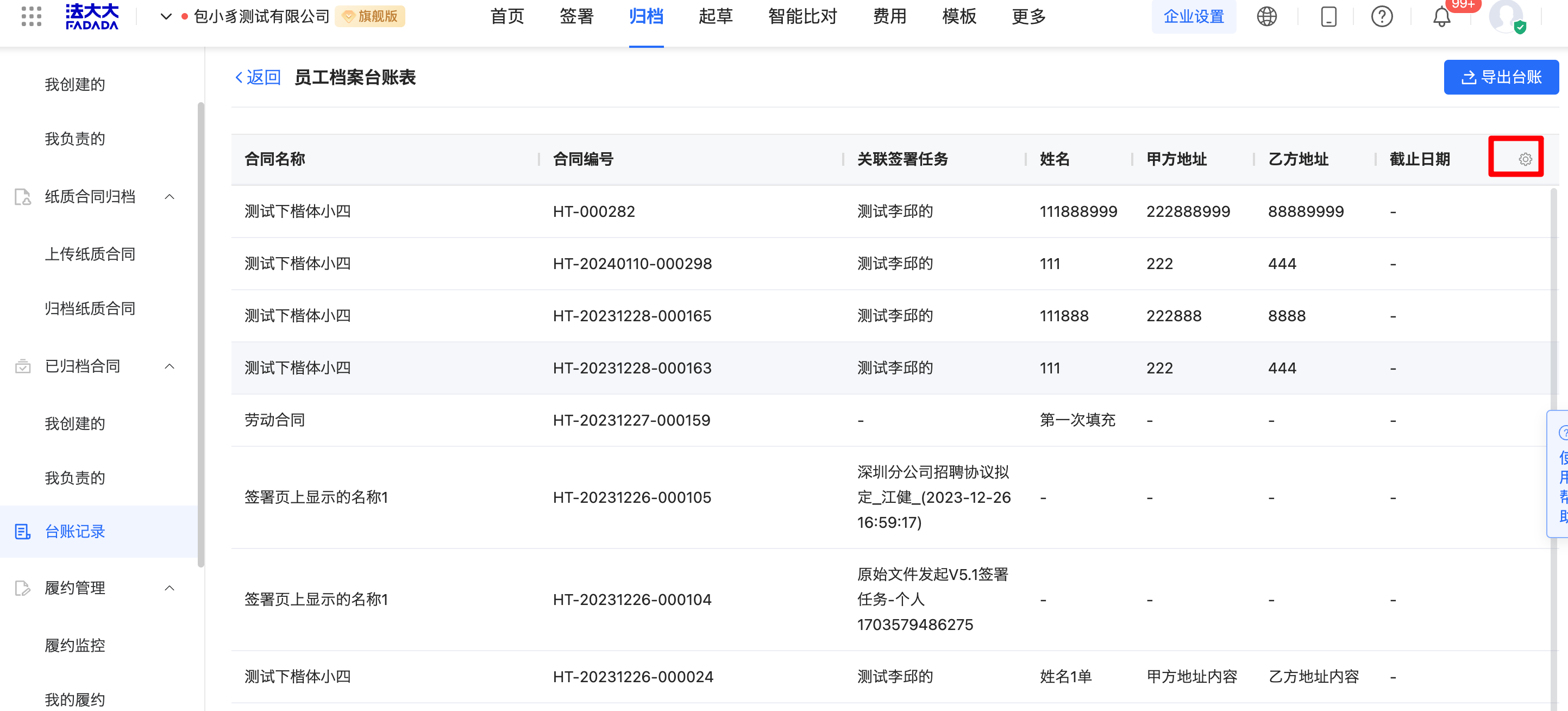Open the app grid launcher icon

tap(31, 16)
